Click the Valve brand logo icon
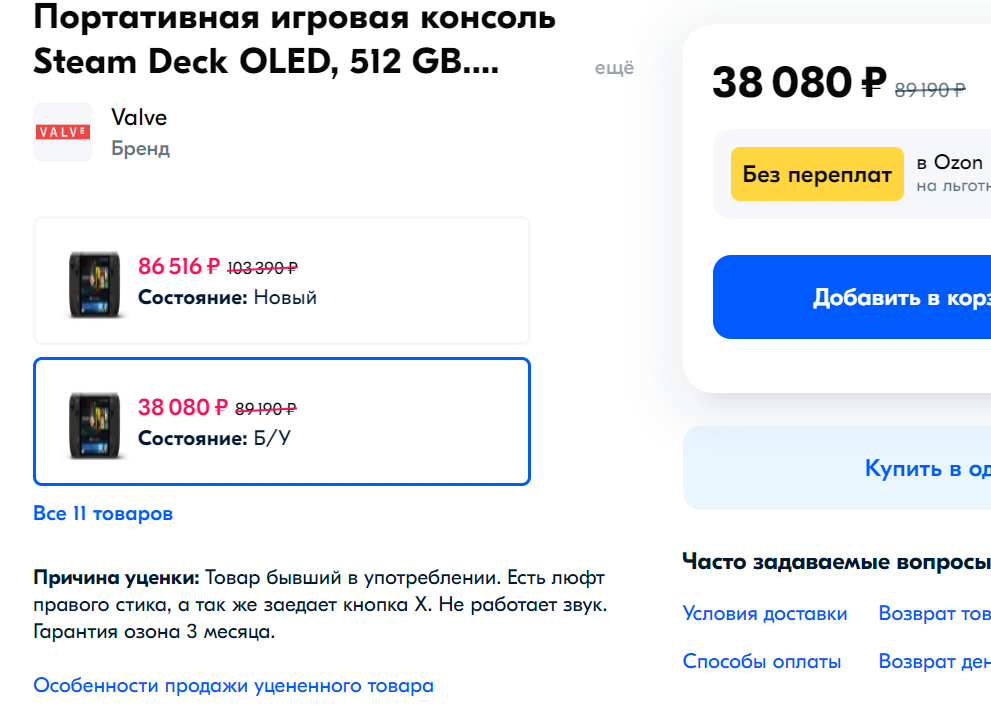The height and width of the screenshot is (716, 991). point(63,132)
